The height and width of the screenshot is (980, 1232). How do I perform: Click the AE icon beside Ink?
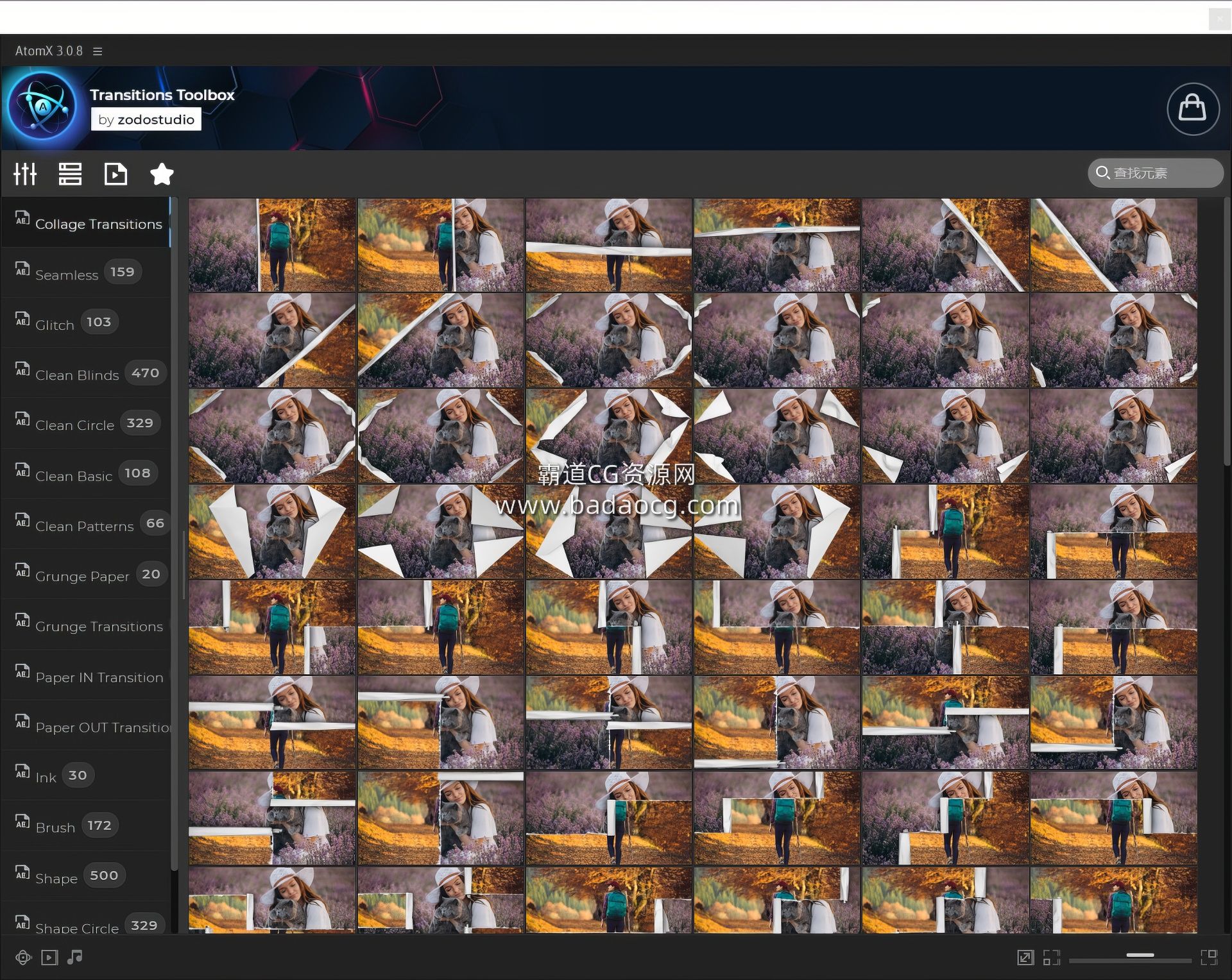click(x=22, y=771)
